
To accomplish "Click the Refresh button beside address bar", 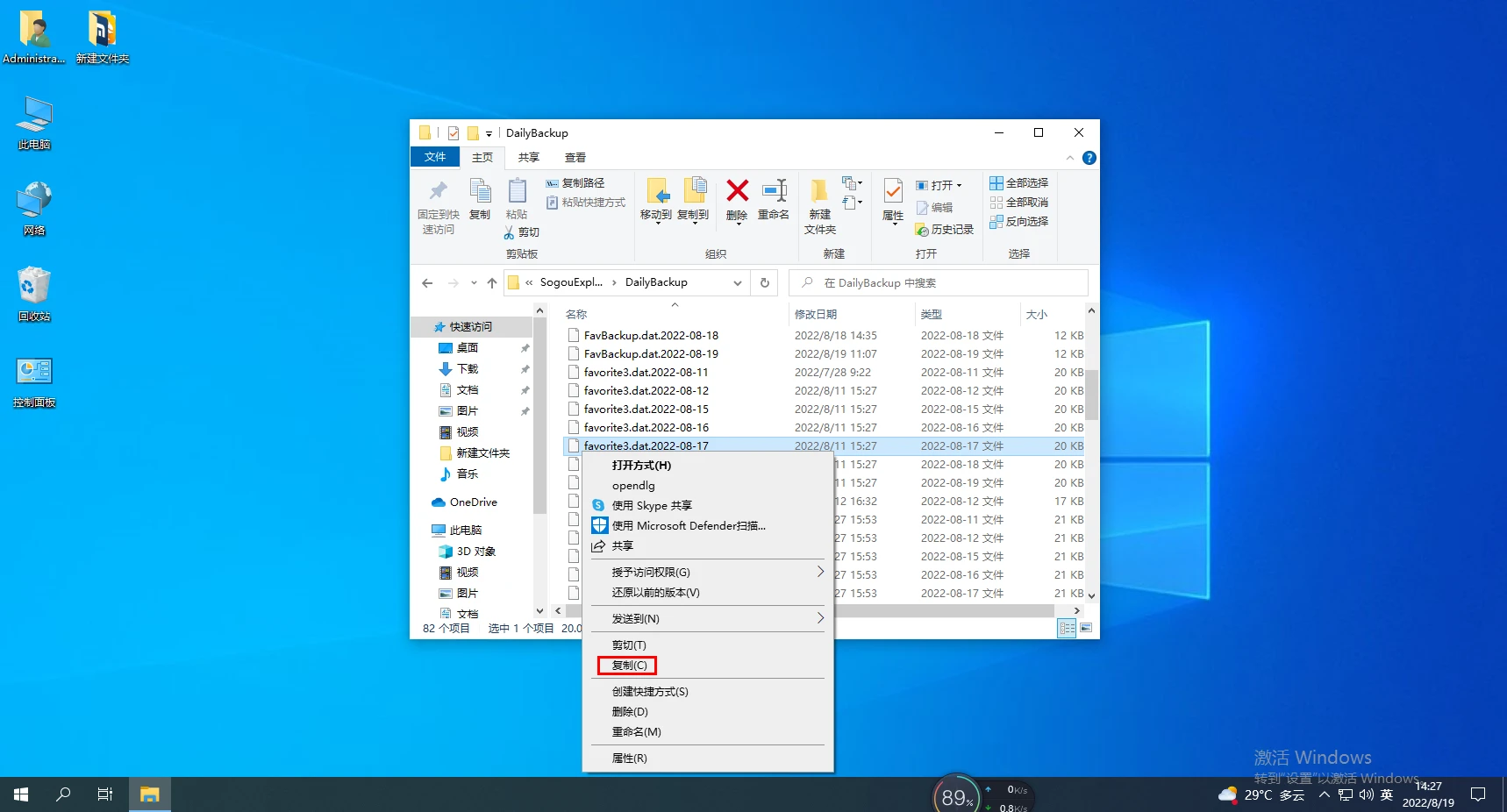I will 764,283.
